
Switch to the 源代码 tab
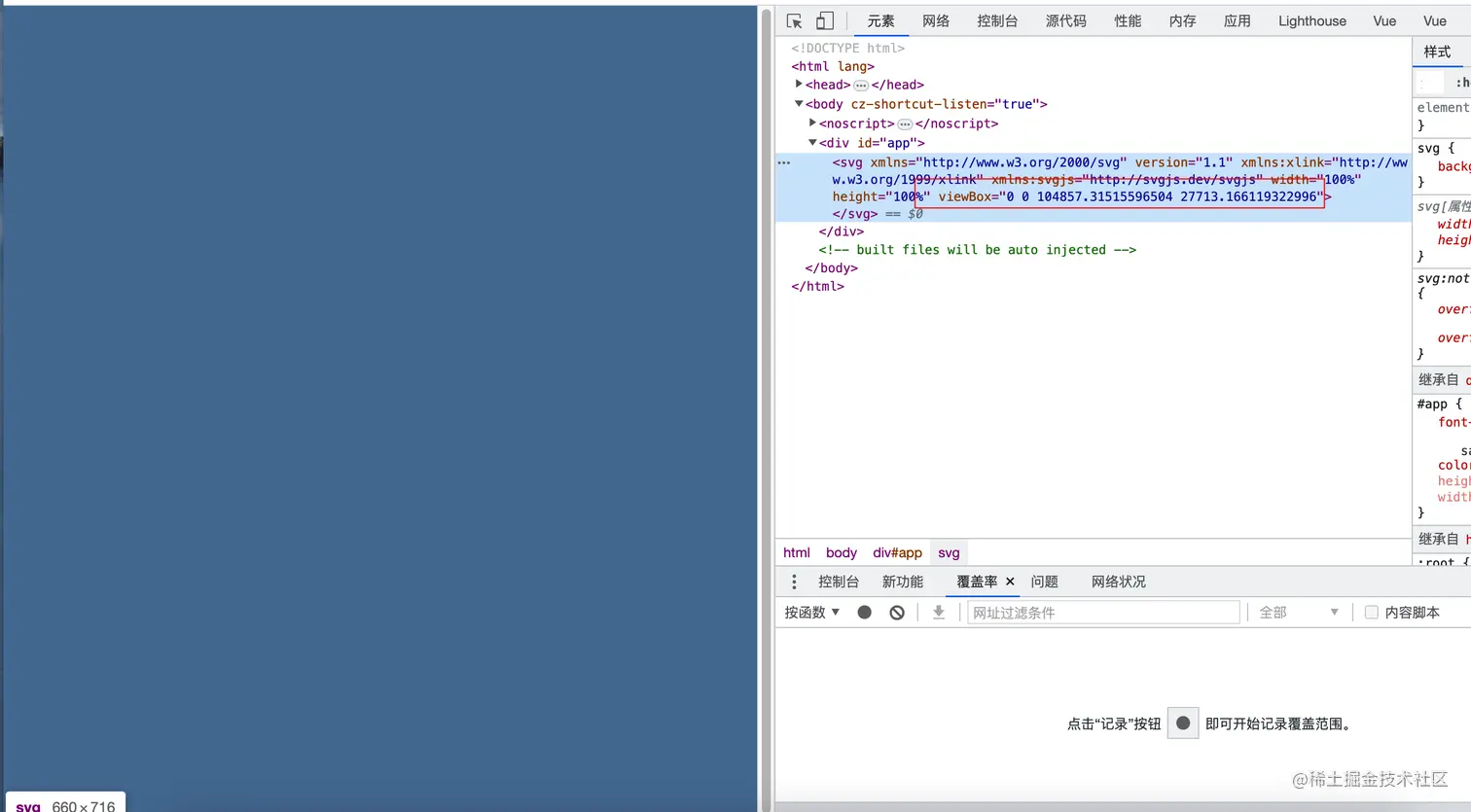[1066, 21]
